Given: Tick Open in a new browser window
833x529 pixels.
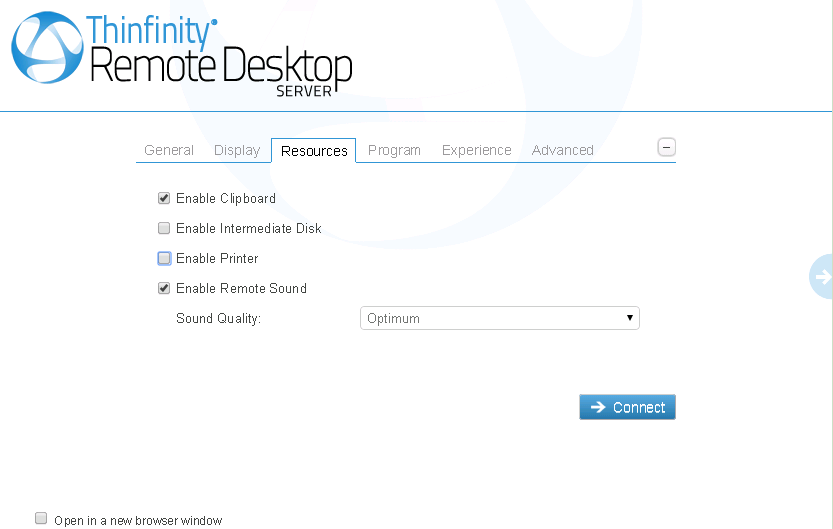Looking at the screenshot, I should pos(41,518).
